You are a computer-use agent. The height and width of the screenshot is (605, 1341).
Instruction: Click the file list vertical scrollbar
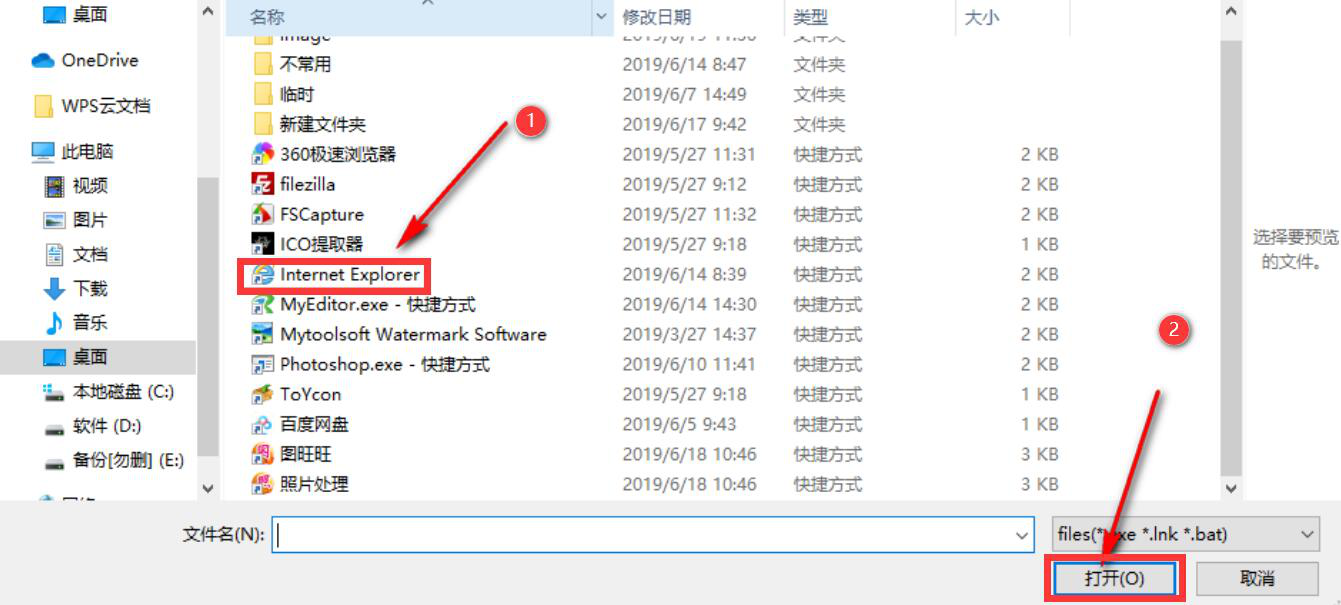click(1231, 250)
